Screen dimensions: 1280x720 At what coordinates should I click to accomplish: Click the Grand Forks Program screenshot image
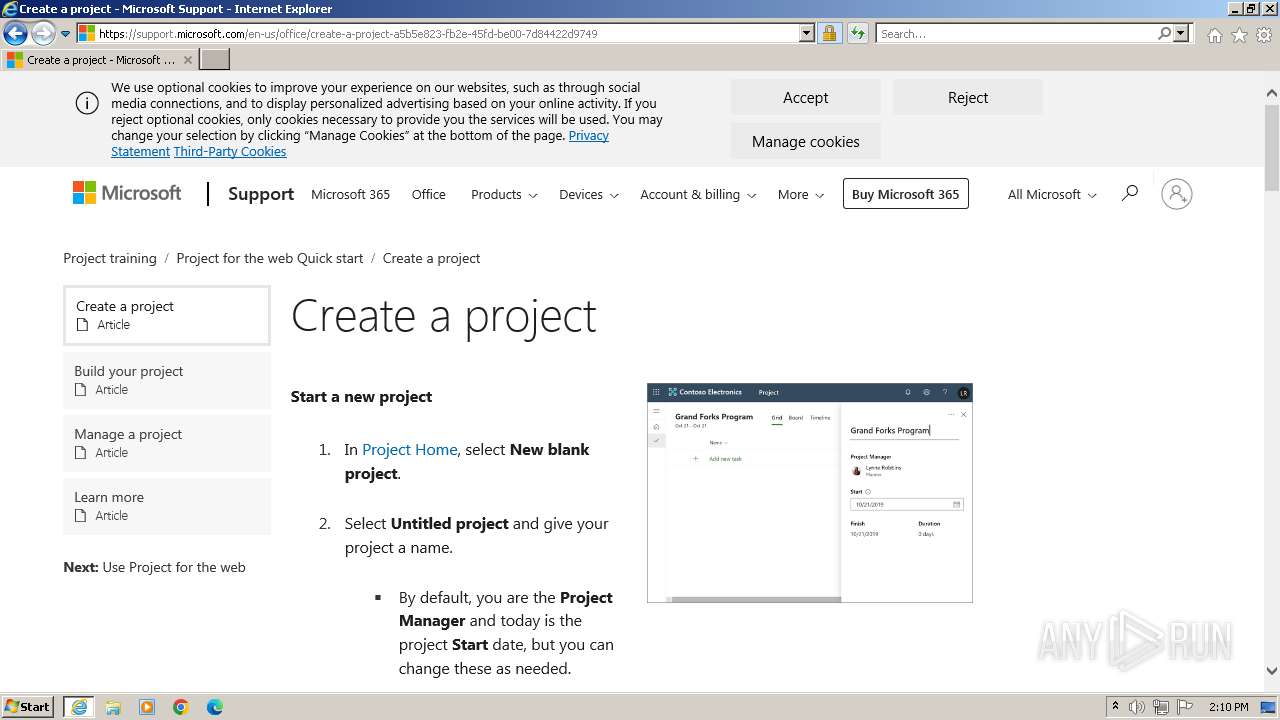(x=809, y=492)
